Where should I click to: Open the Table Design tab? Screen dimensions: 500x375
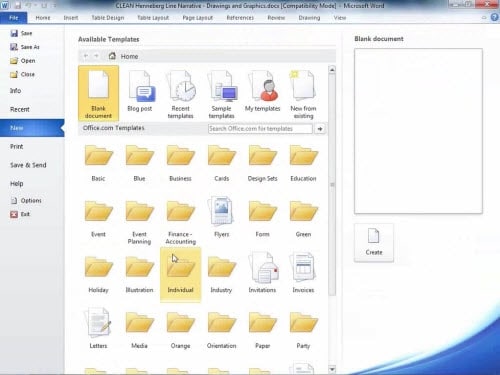pyautogui.click(x=108, y=18)
